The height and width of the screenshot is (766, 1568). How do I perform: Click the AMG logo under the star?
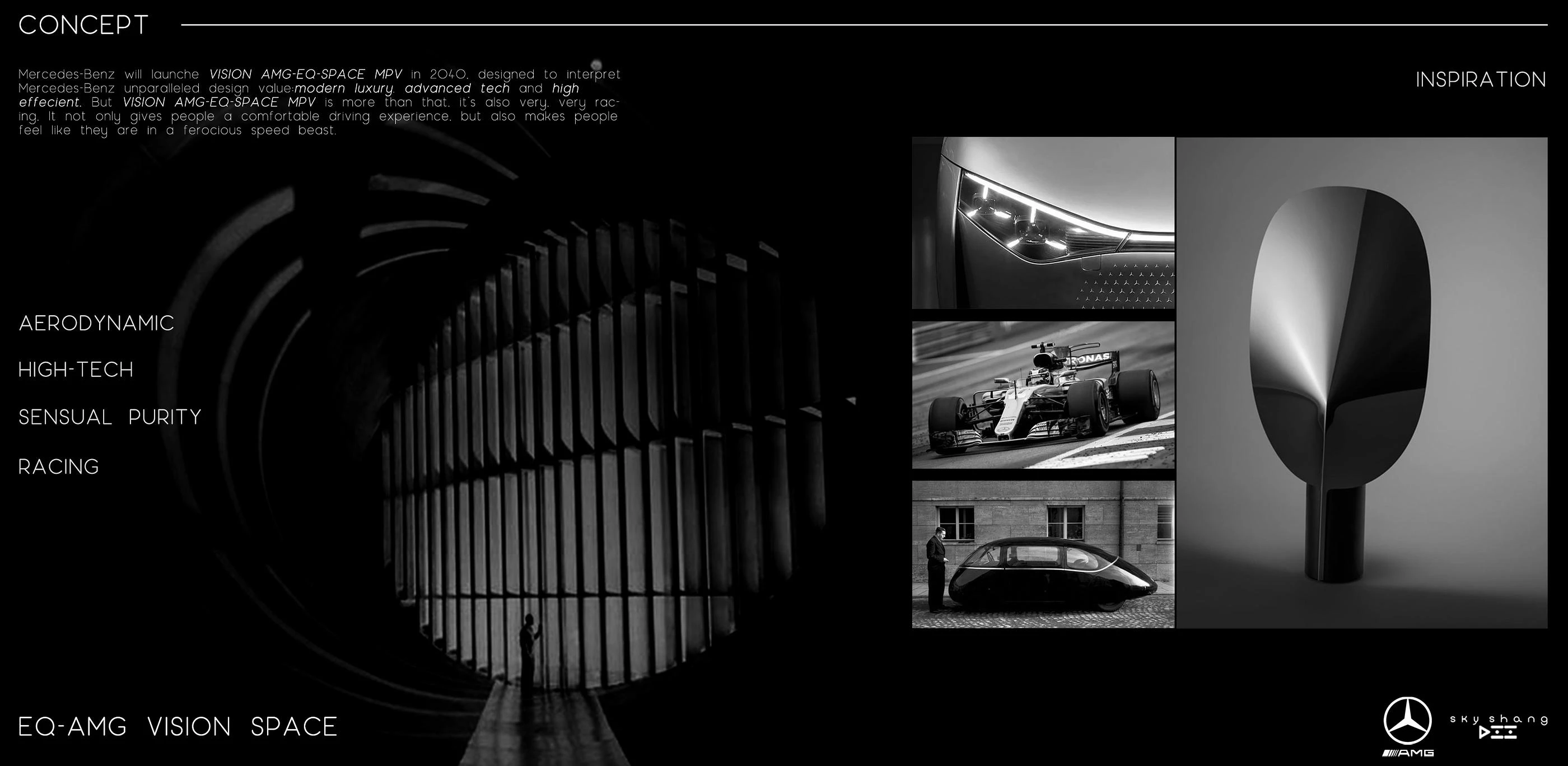(x=1408, y=753)
